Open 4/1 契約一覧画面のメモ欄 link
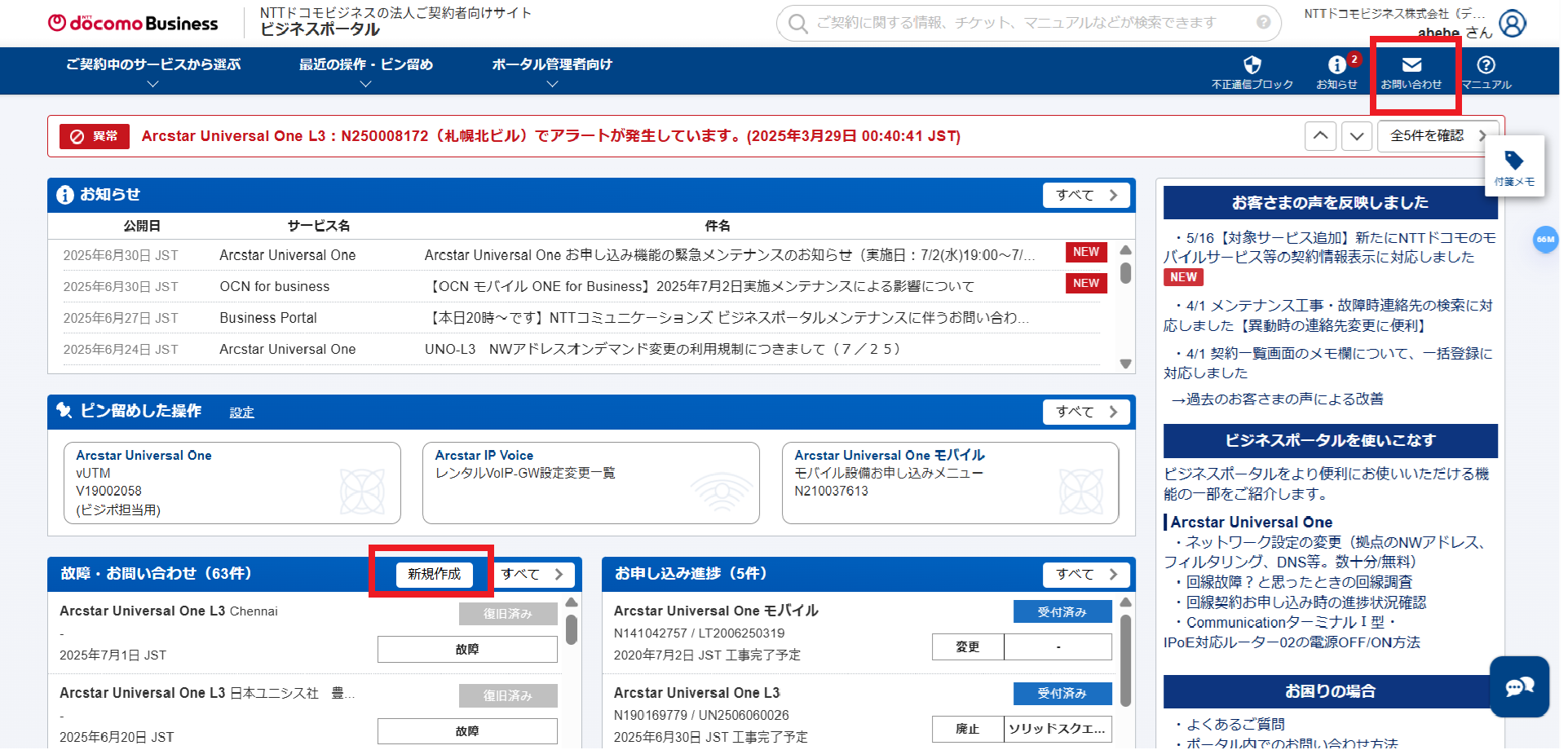This screenshot has width=1568, height=750. 1330,364
